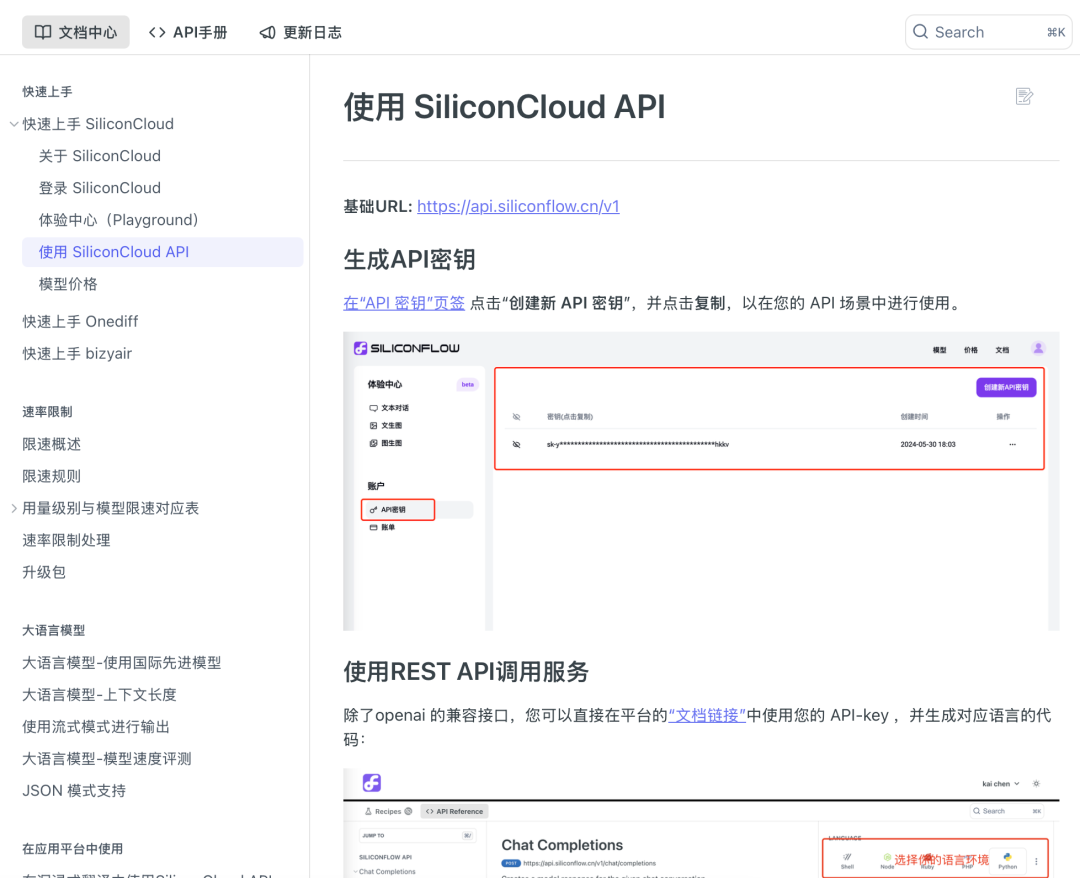Open Recipes tab in lower screenshot
The image size is (1080, 878).
388,811
